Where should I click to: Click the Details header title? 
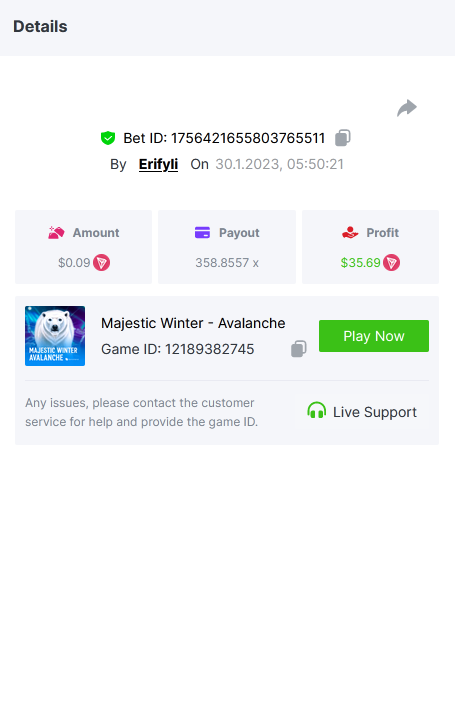(x=41, y=27)
